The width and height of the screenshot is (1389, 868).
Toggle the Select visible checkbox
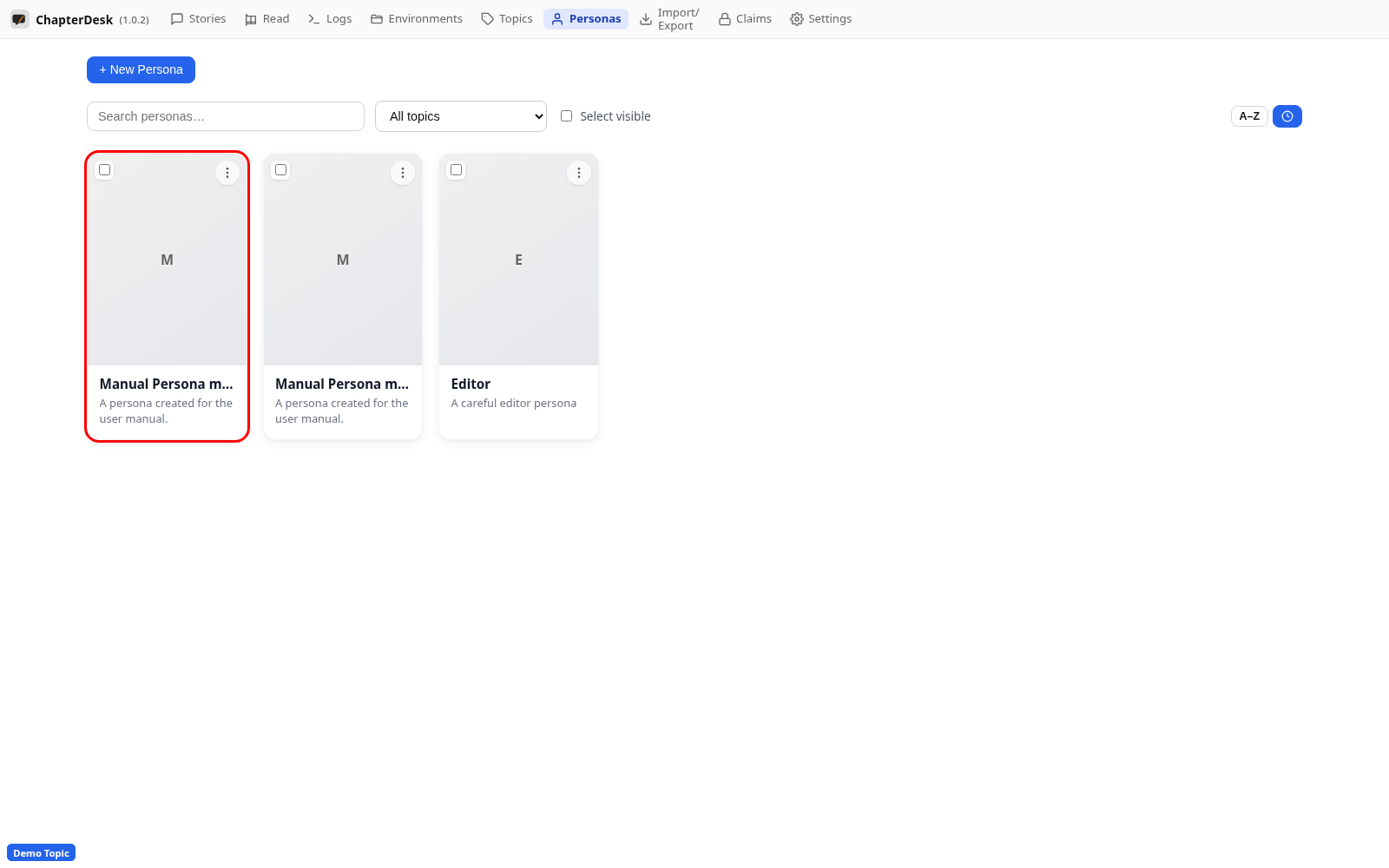click(566, 116)
